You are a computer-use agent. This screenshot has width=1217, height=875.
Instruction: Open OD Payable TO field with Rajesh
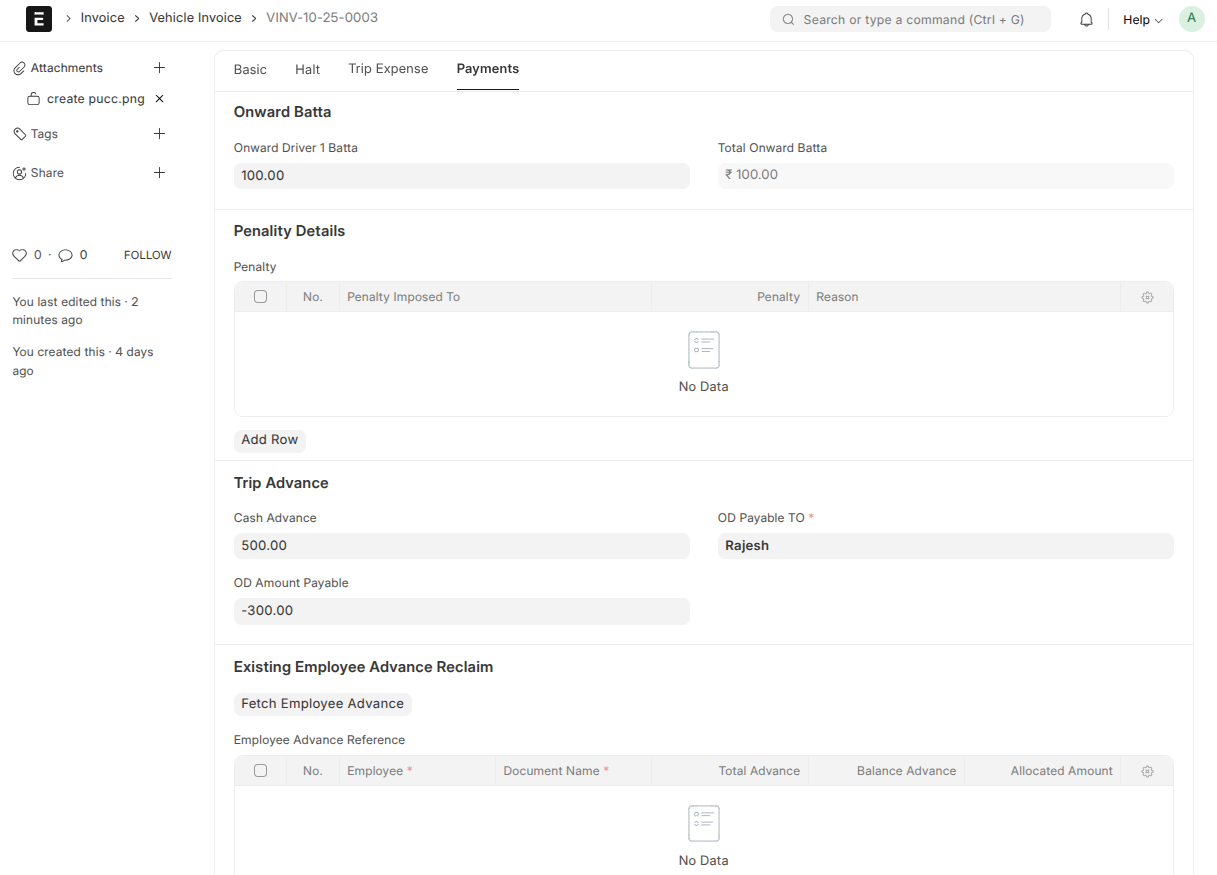pos(945,546)
